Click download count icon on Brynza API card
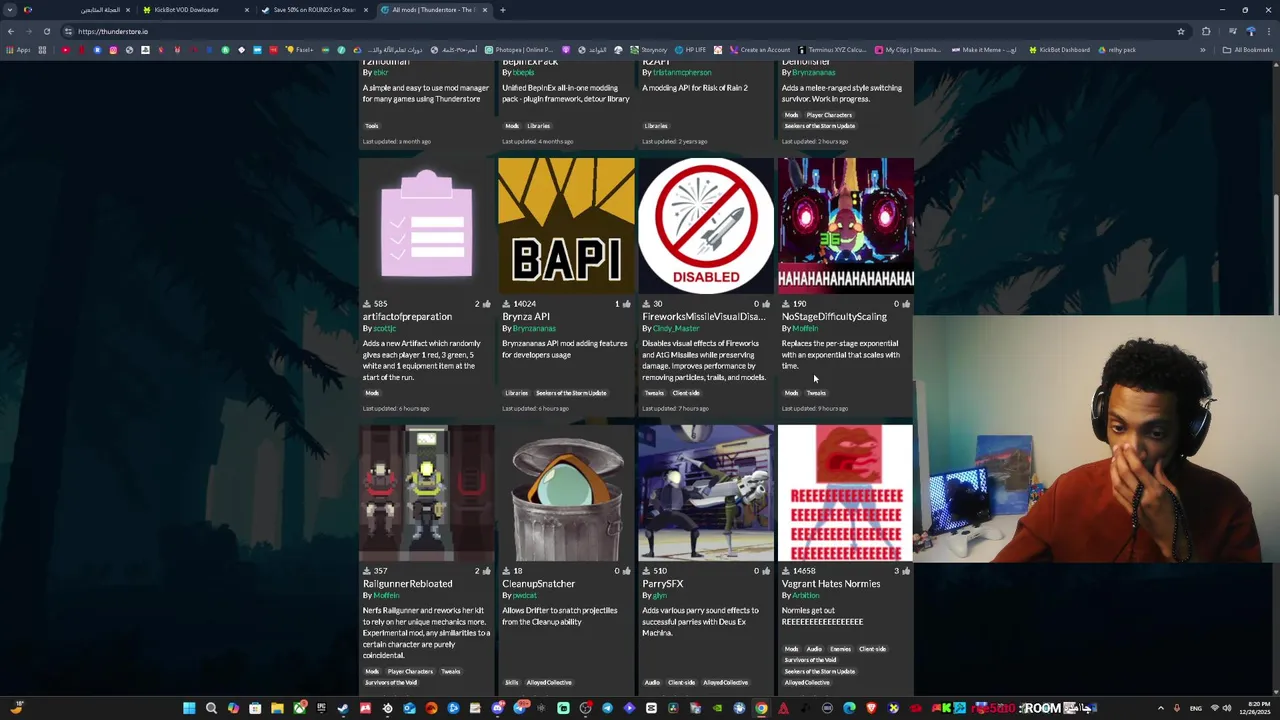The height and width of the screenshot is (720, 1280). 506,304
